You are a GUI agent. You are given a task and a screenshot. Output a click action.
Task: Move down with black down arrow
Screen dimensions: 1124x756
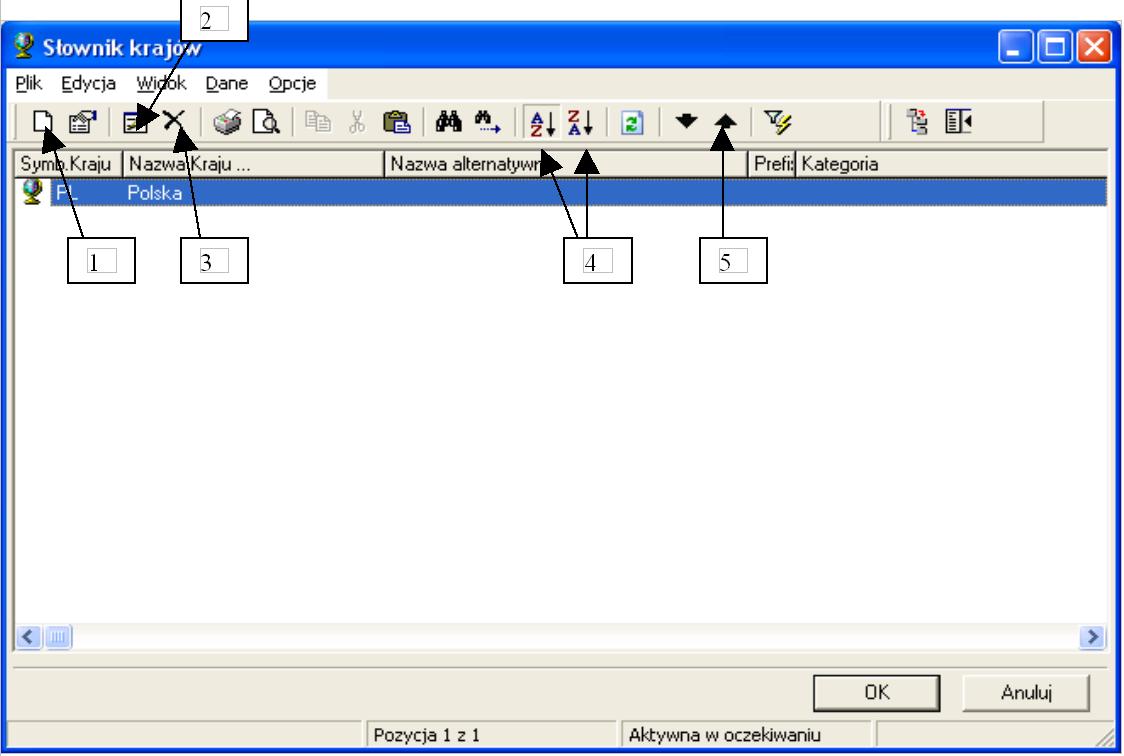pyautogui.click(x=686, y=120)
